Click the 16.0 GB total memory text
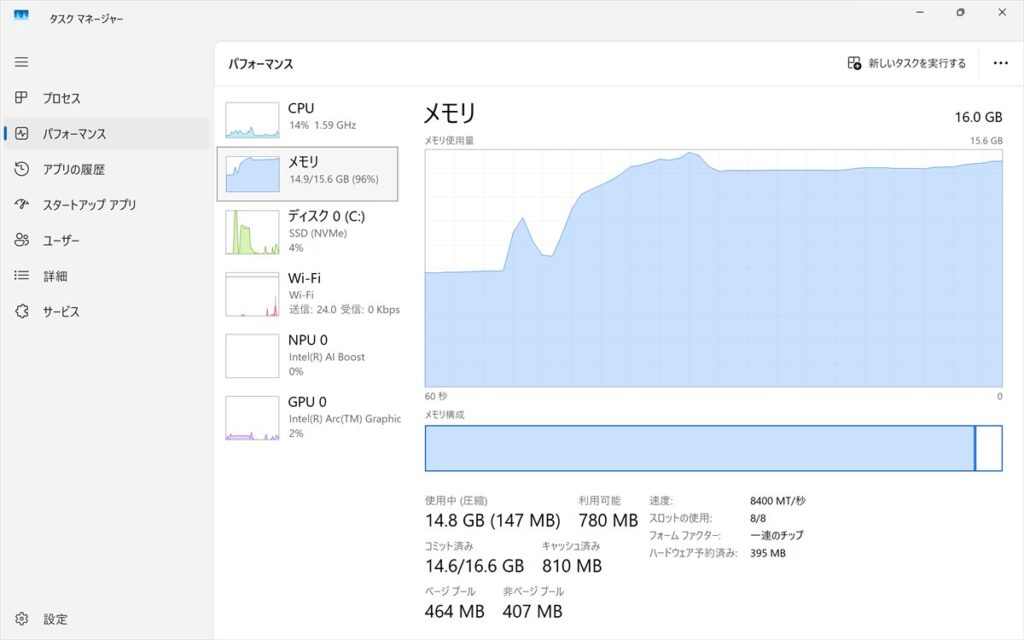1024x640 pixels. (x=978, y=117)
